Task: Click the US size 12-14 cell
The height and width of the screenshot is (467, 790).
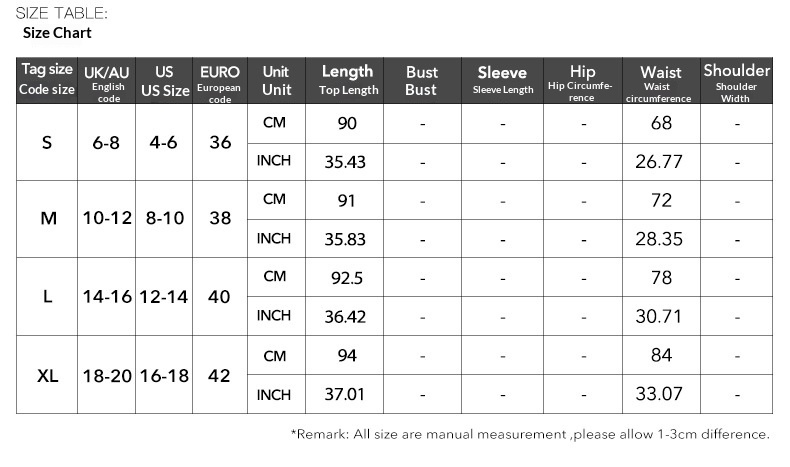Action: [165, 297]
